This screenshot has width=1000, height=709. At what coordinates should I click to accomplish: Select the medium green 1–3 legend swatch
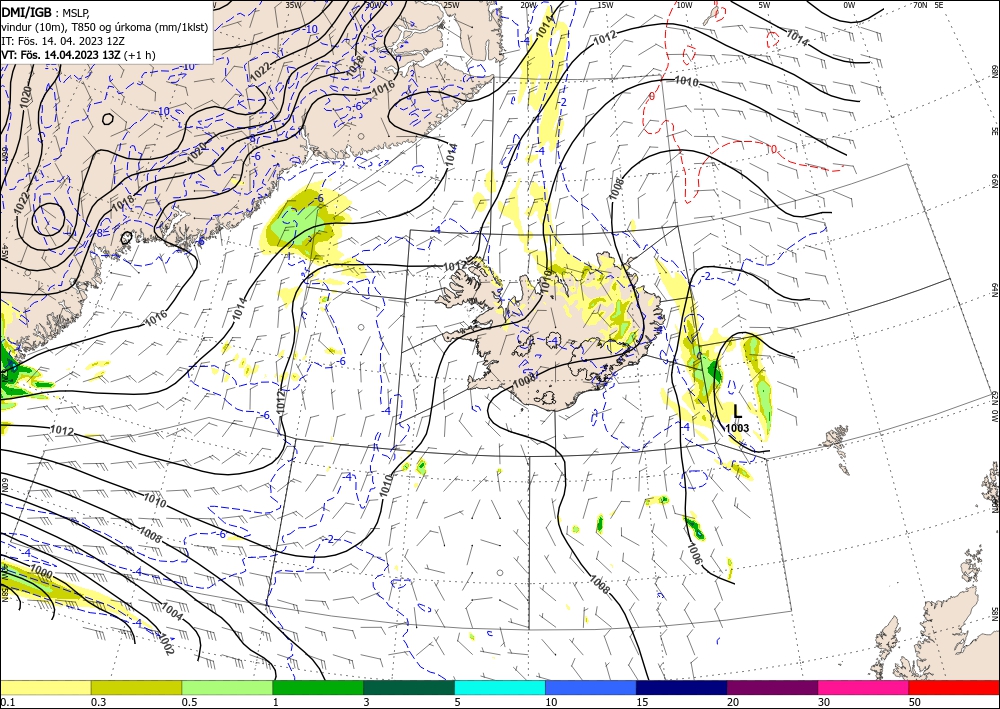pyautogui.click(x=318, y=688)
